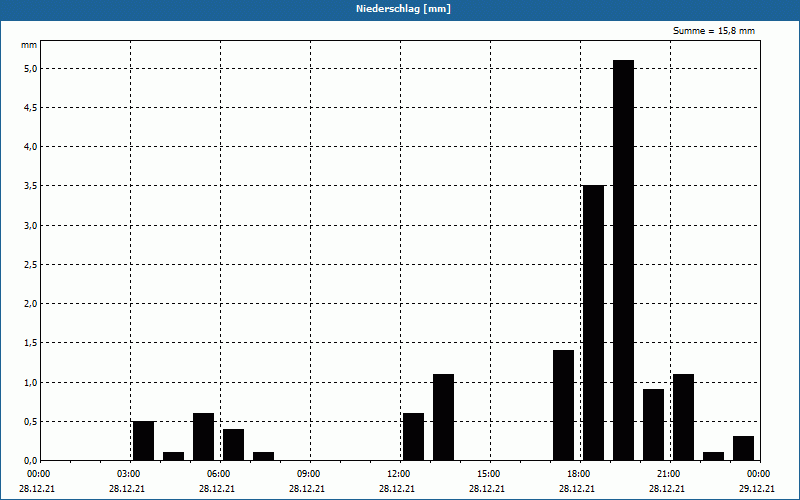This screenshot has width=800, height=500.
Task: Click the 'Summe = 15,8 mm' total label
Action: pos(714,31)
